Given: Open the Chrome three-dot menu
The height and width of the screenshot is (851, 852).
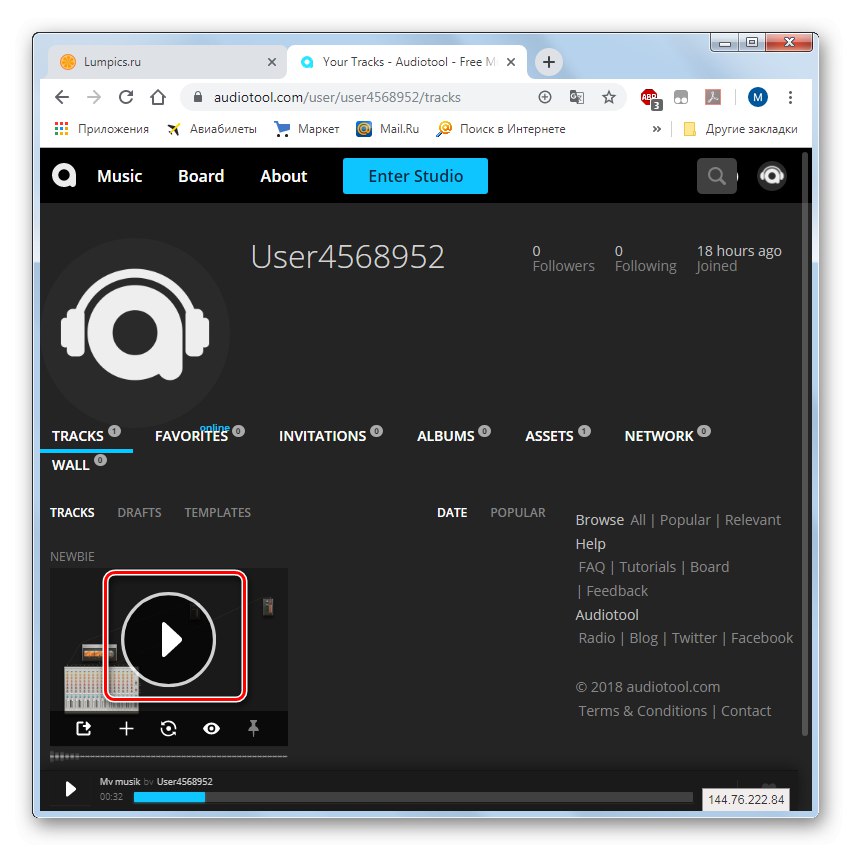Looking at the screenshot, I should tap(790, 97).
